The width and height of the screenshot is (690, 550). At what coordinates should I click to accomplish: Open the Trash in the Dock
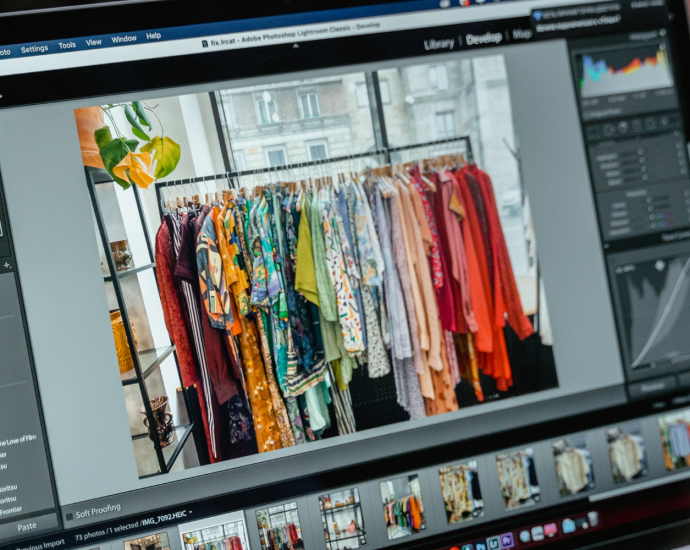point(593,519)
